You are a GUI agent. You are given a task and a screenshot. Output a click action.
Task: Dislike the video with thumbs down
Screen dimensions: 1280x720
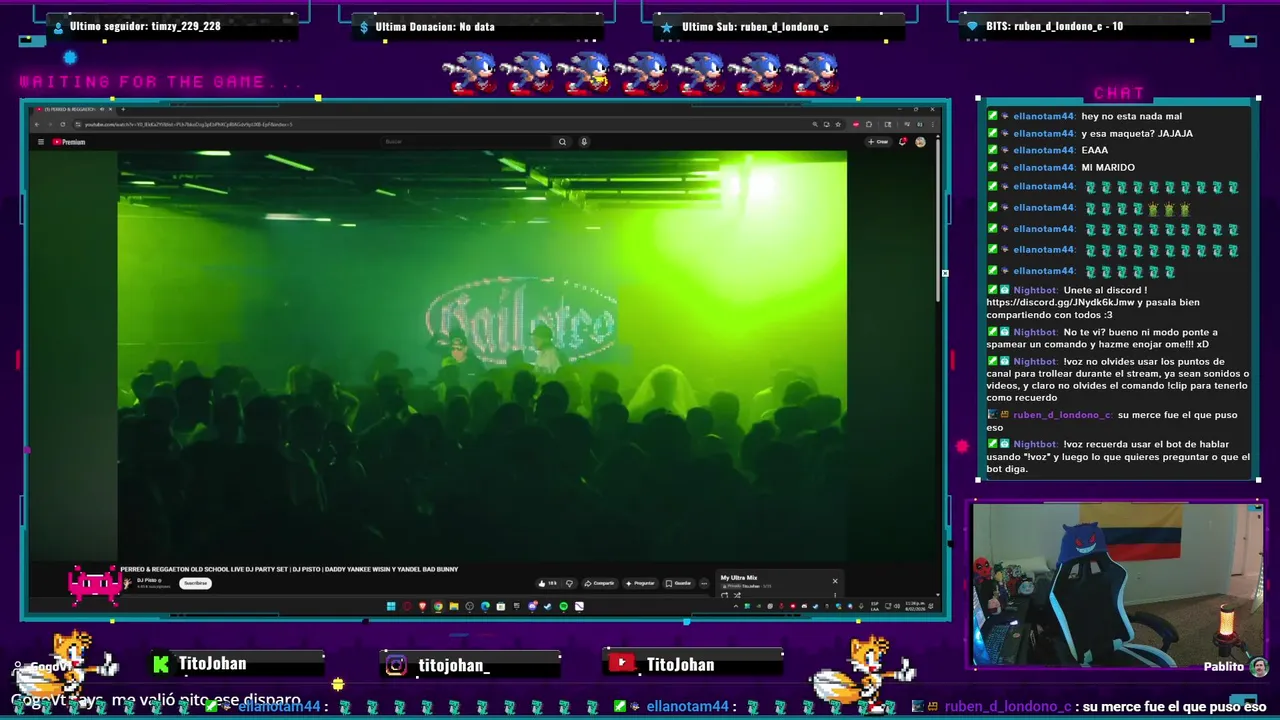[569, 583]
